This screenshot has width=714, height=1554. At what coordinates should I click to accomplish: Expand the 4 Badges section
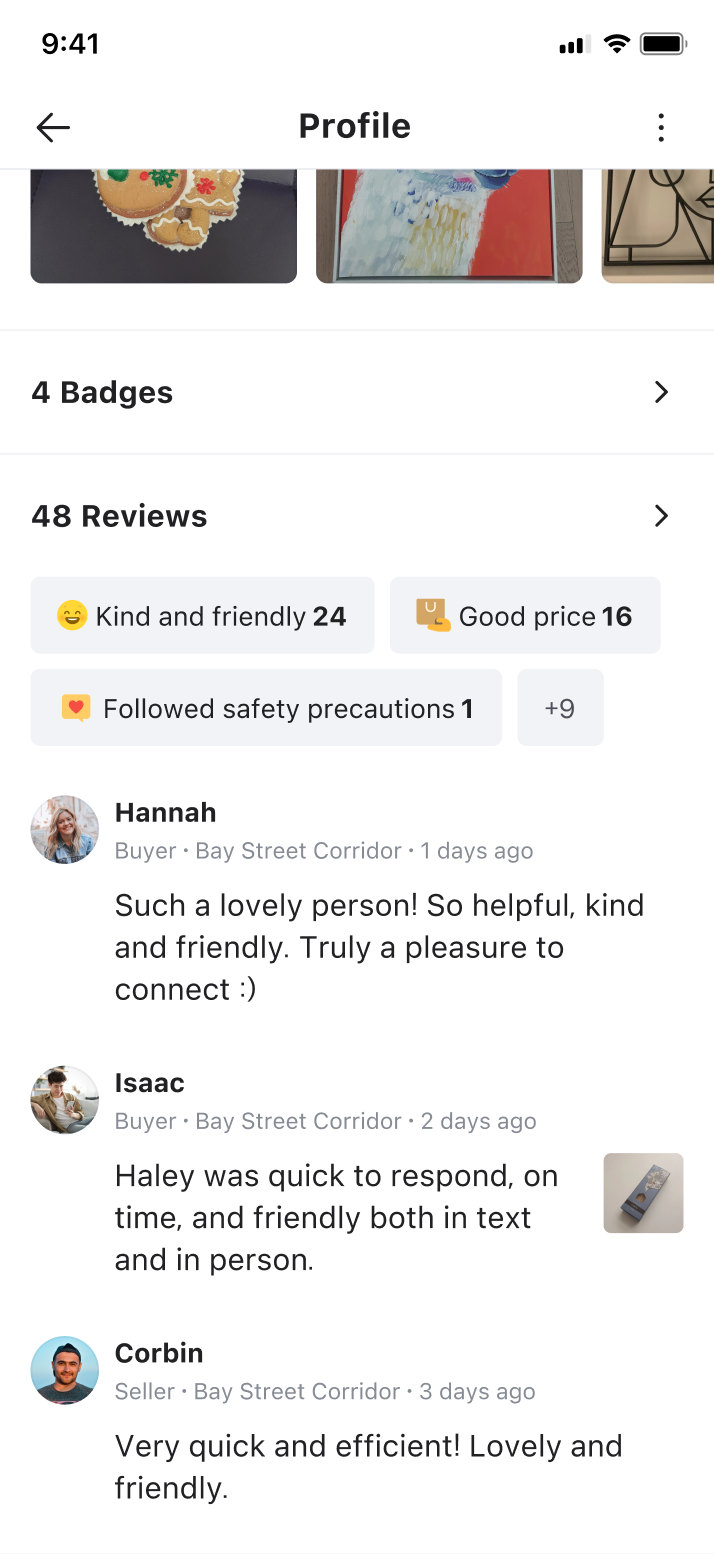357,392
